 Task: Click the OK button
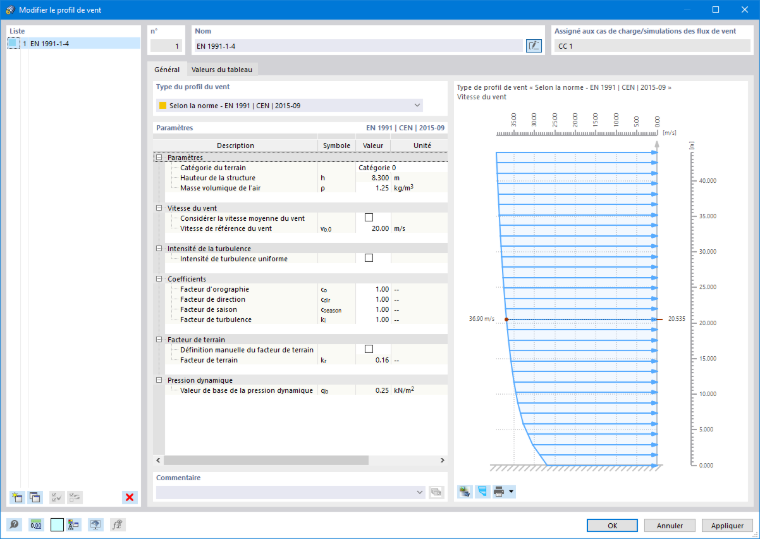pyautogui.click(x=612, y=525)
